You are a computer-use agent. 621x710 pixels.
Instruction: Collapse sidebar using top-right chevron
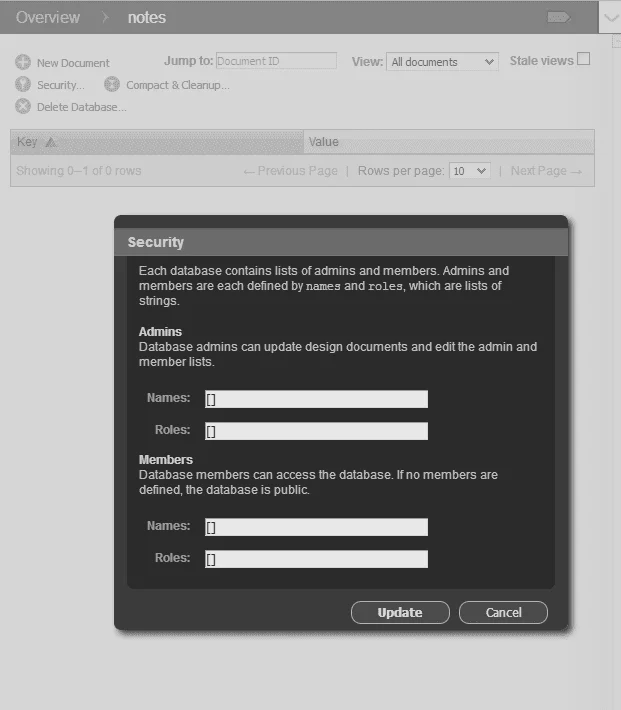pos(609,17)
